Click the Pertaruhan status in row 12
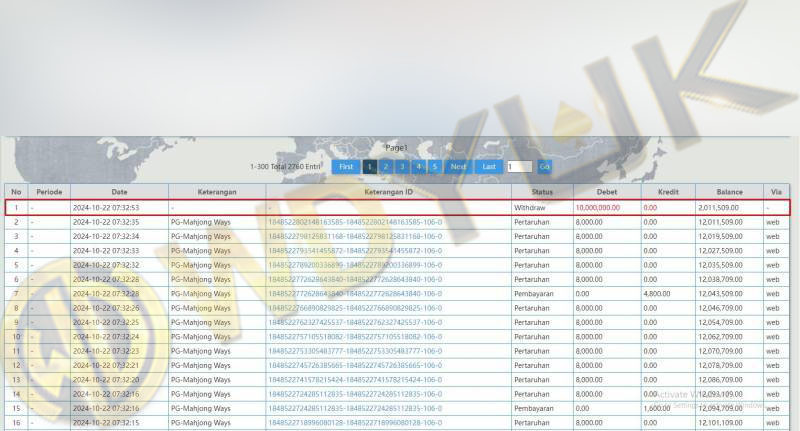The height and width of the screenshot is (431, 800). tap(532, 365)
